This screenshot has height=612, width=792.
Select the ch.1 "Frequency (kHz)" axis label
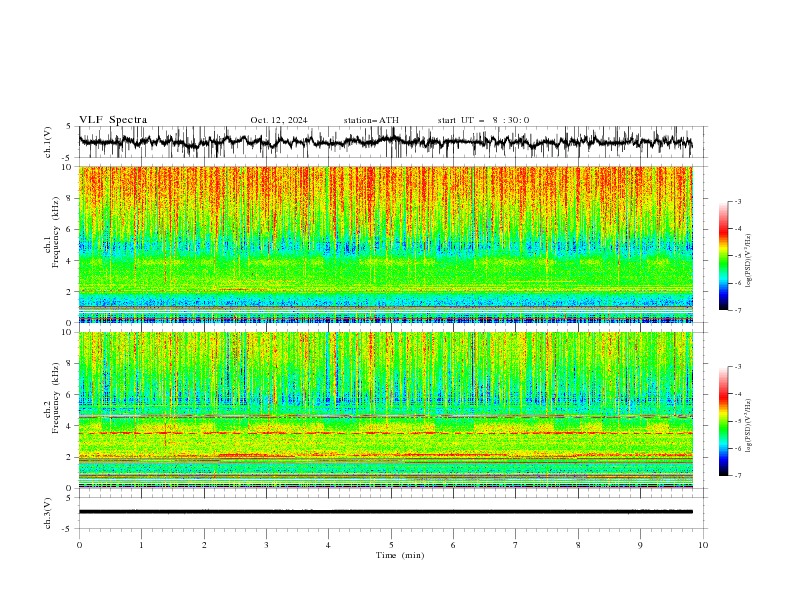pyautogui.click(x=56, y=233)
